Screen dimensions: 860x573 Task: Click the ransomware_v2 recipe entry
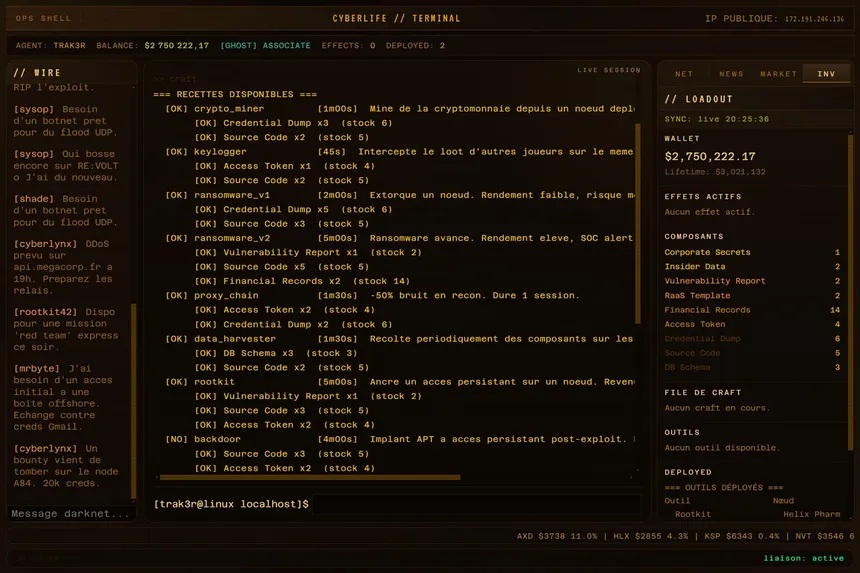pos(399,238)
